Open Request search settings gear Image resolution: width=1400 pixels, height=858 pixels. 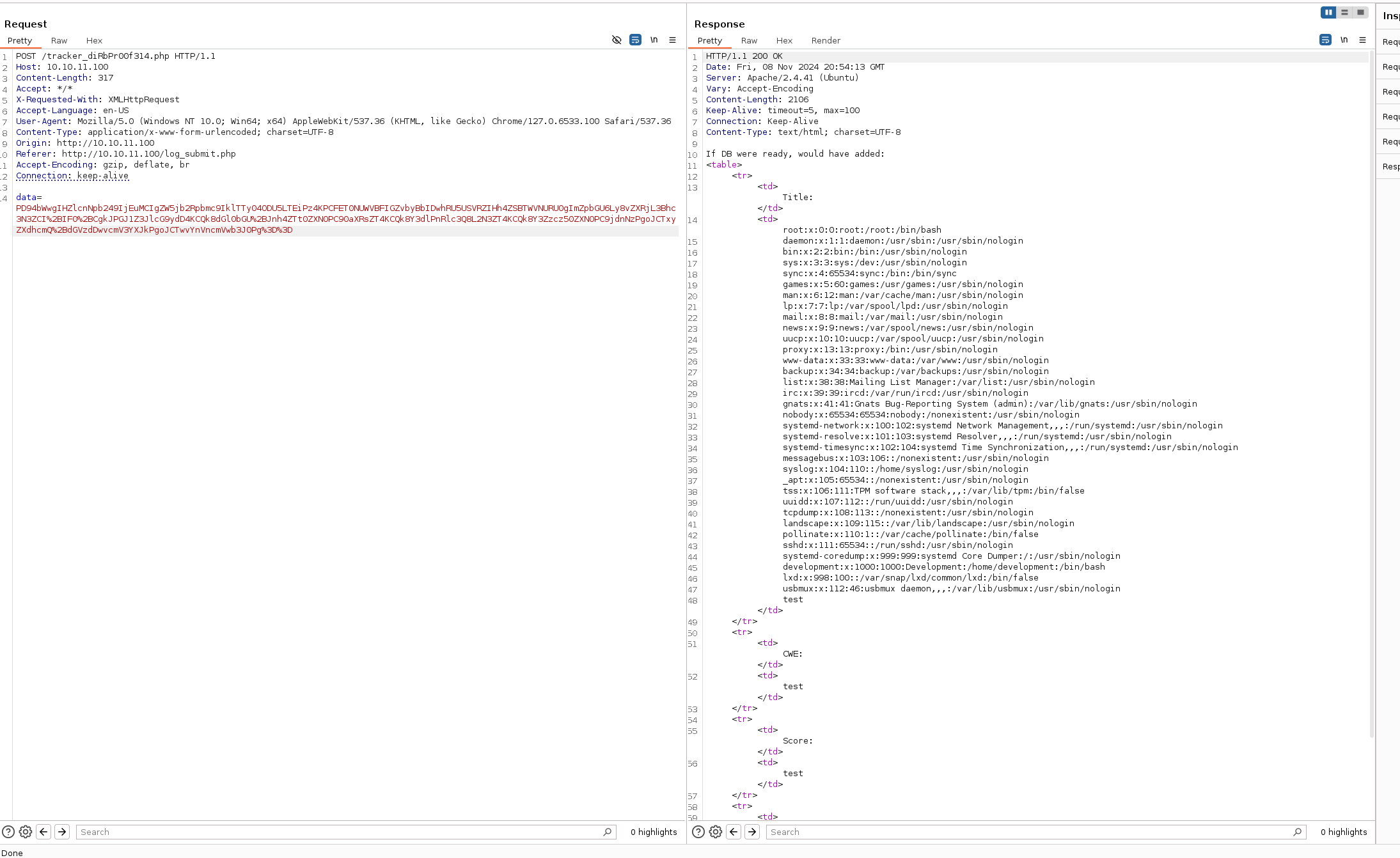coord(26,832)
